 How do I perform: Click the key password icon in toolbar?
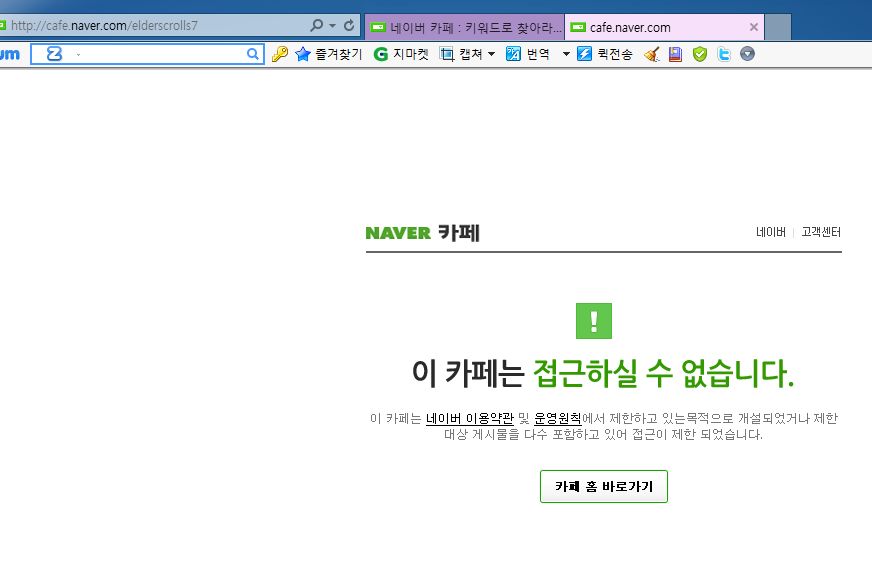[279, 54]
